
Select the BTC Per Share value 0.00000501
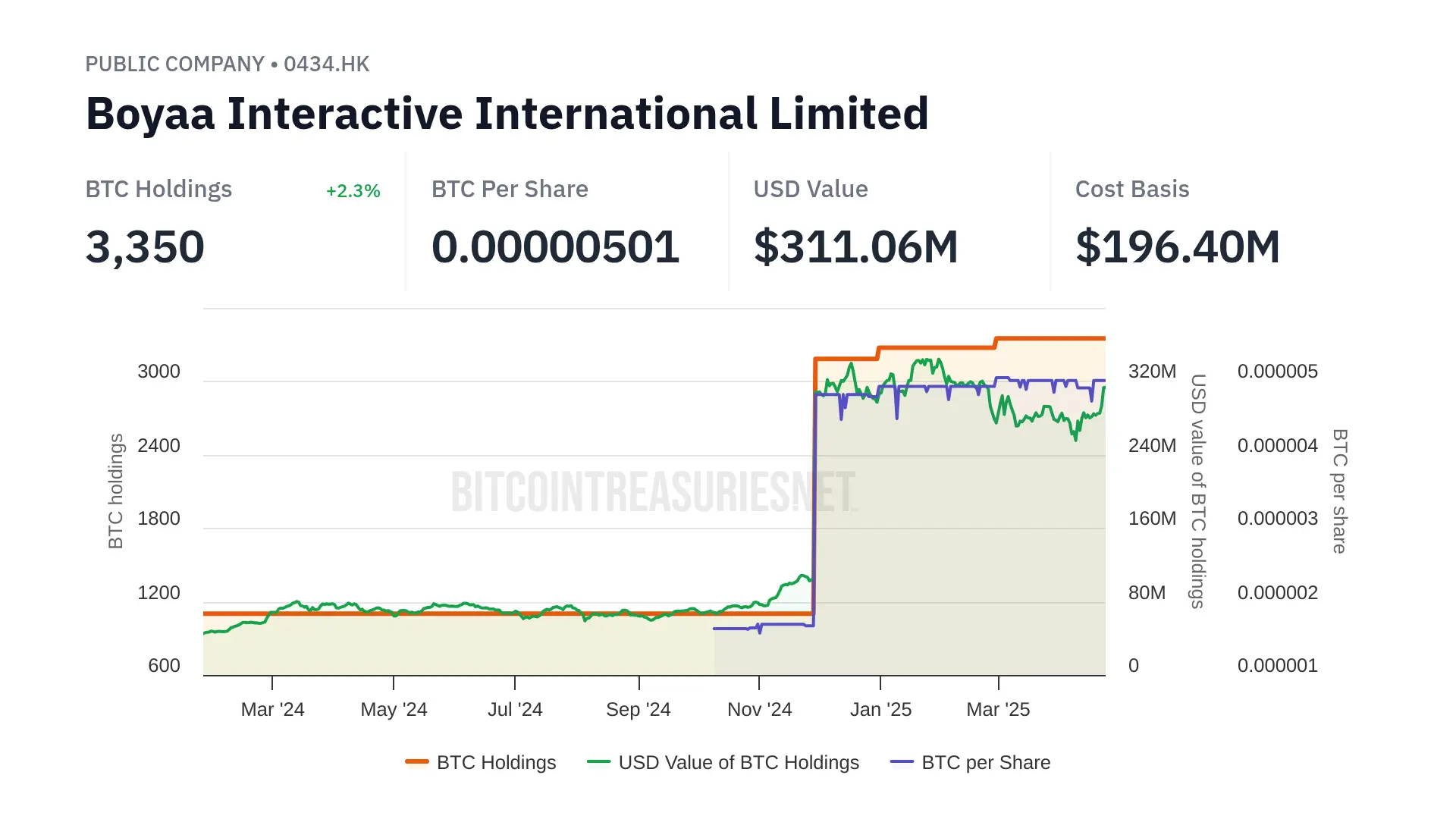click(555, 247)
